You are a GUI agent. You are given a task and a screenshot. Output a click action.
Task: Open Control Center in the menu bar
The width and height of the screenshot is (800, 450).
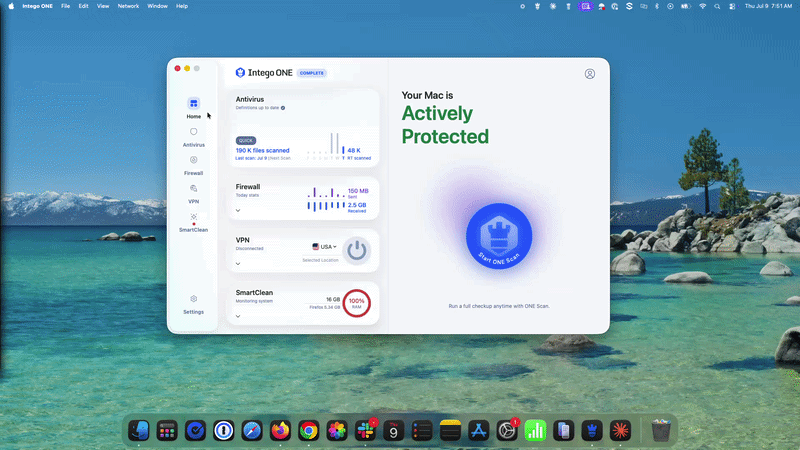732,6
